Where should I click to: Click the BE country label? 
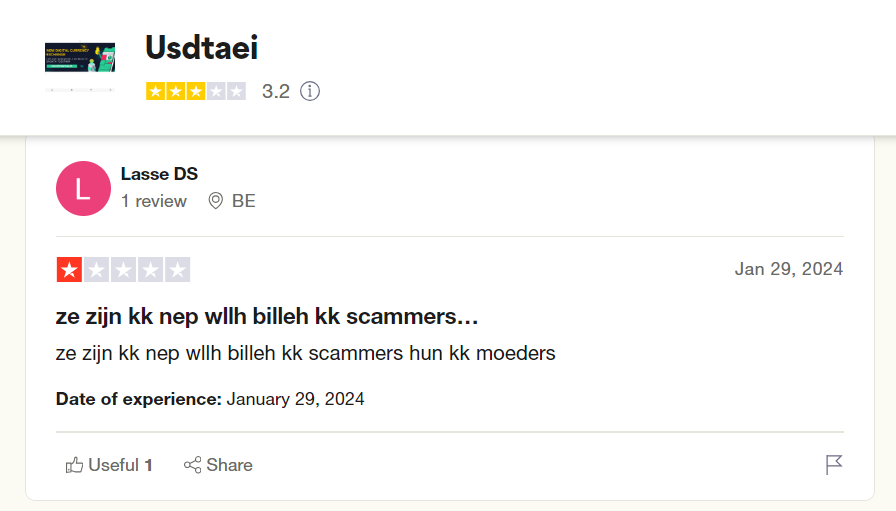coord(243,201)
